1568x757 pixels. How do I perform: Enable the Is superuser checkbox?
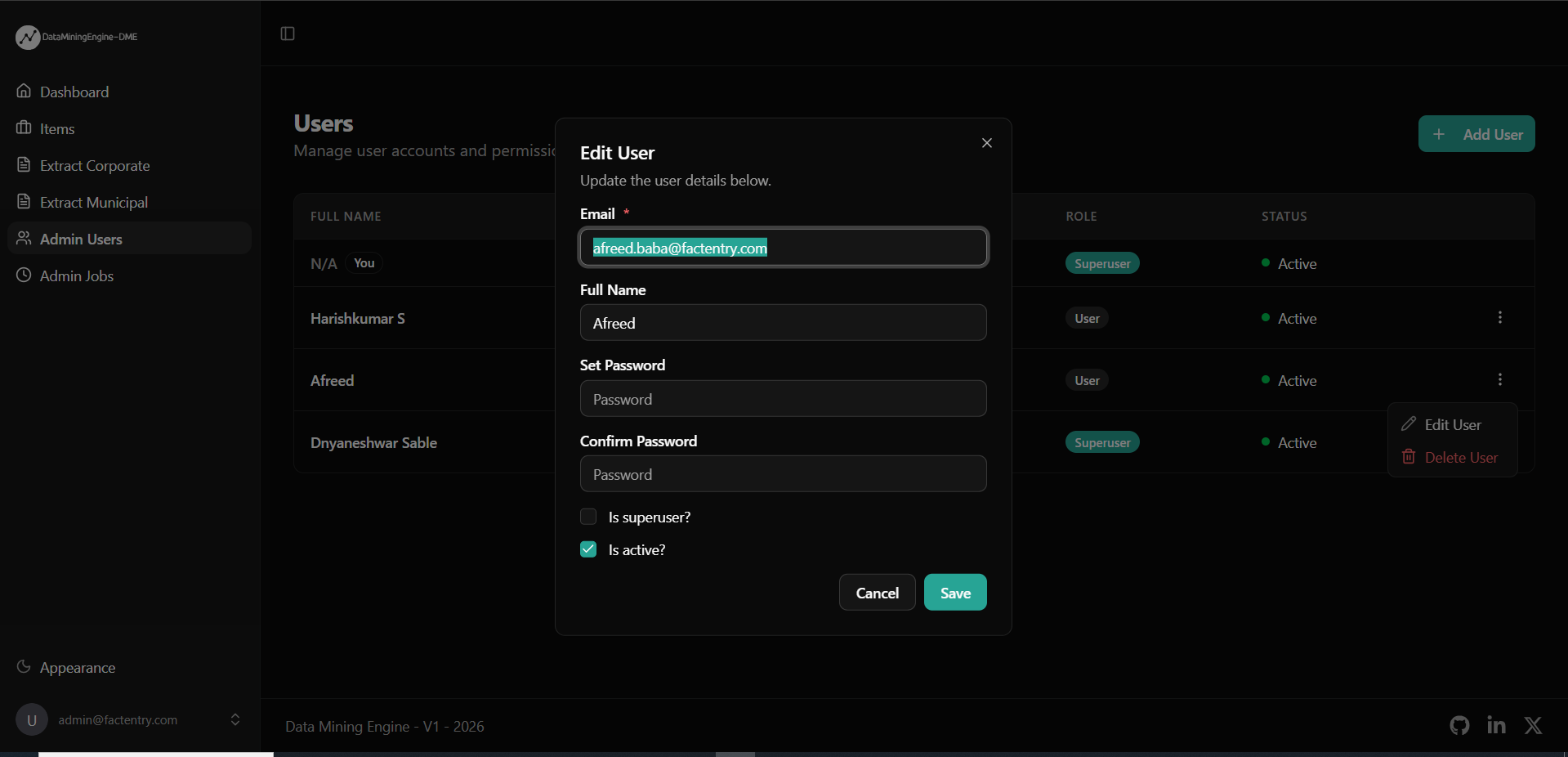588,517
